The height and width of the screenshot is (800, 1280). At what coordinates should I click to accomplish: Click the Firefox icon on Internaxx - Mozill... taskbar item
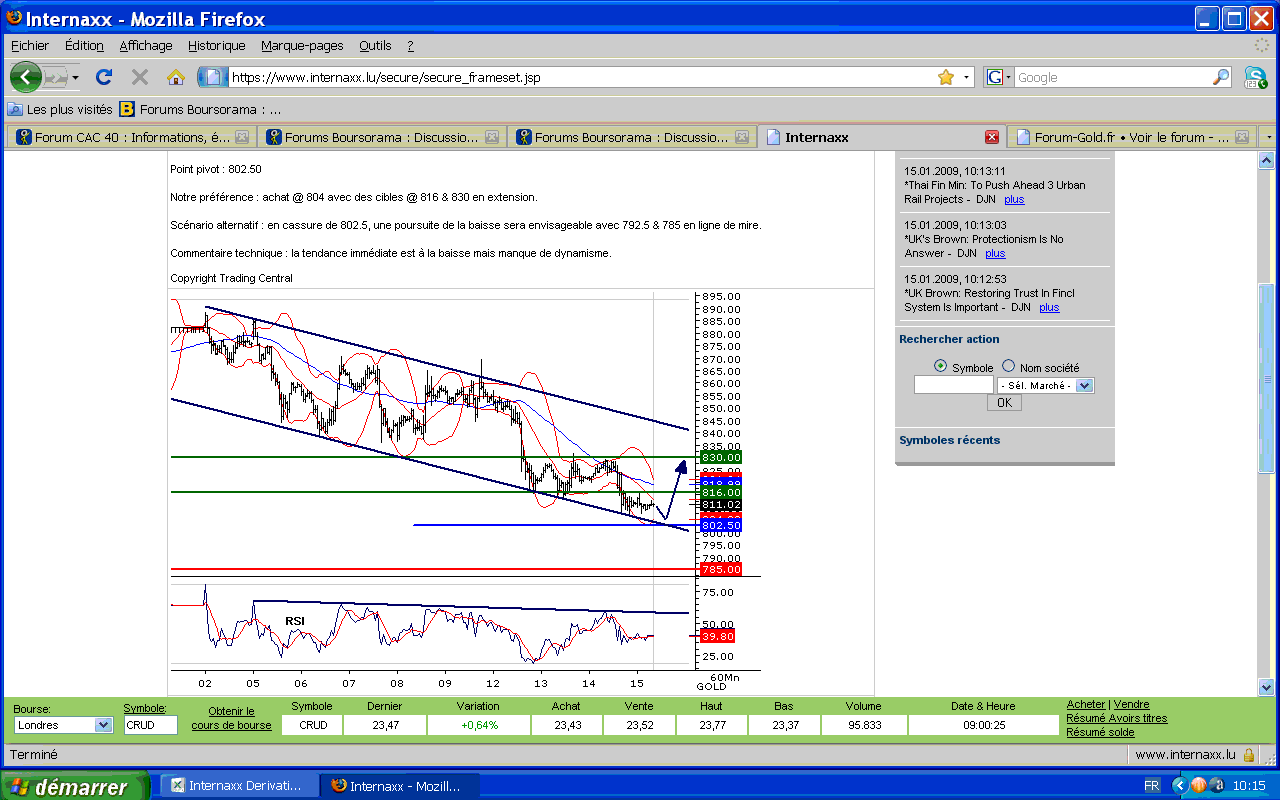pyautogui.click(x=338, y=786)
